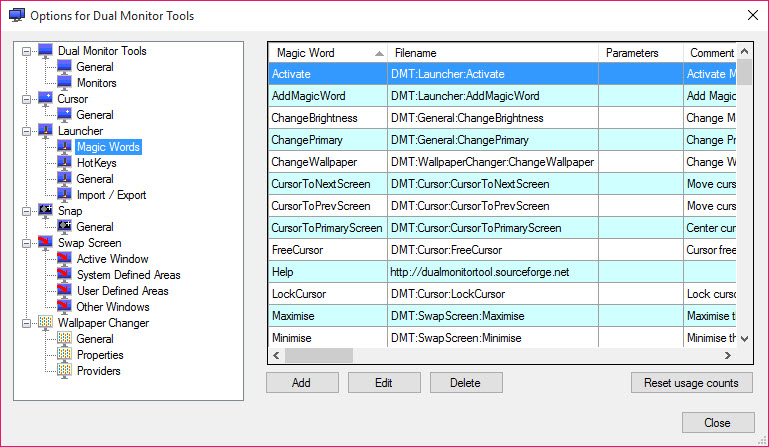The width and height of the screenshot is (769, 447).
Task: Collapse the Snap tree node
Action: [x=26, y=211]
